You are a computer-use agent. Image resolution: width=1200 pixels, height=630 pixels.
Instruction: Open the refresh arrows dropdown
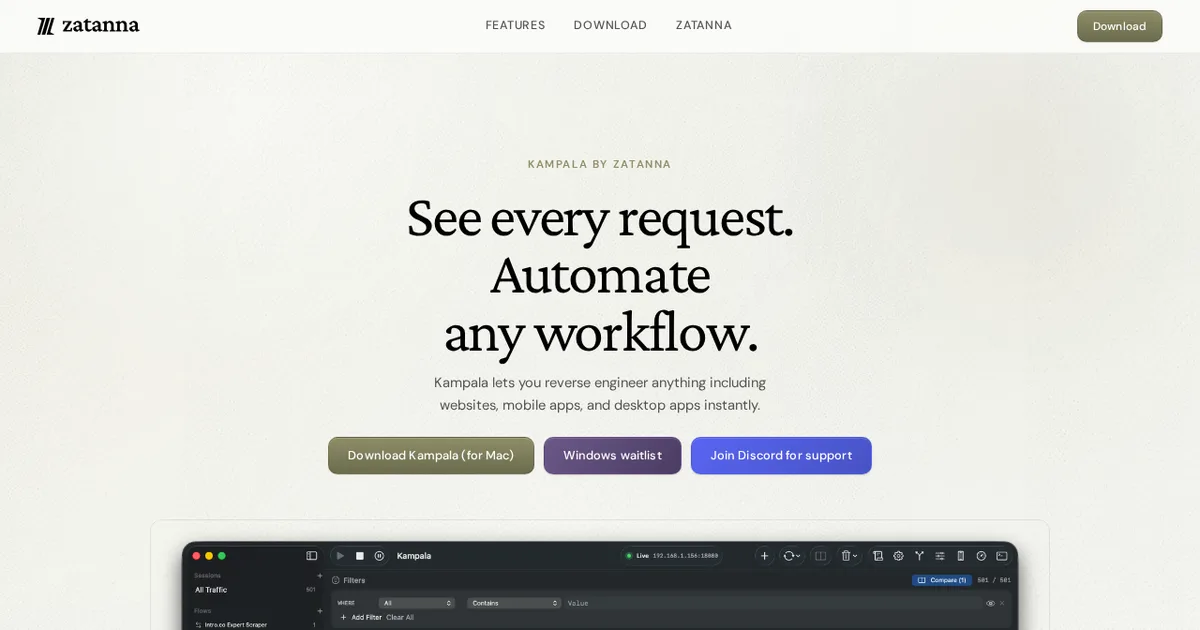[791, 556]
